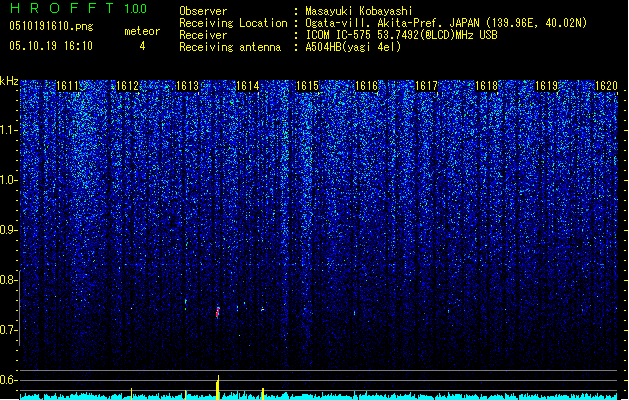Click the 1618 time marker
The height and width of the screenshot is (400, 629).
click(x=487, y=86)
